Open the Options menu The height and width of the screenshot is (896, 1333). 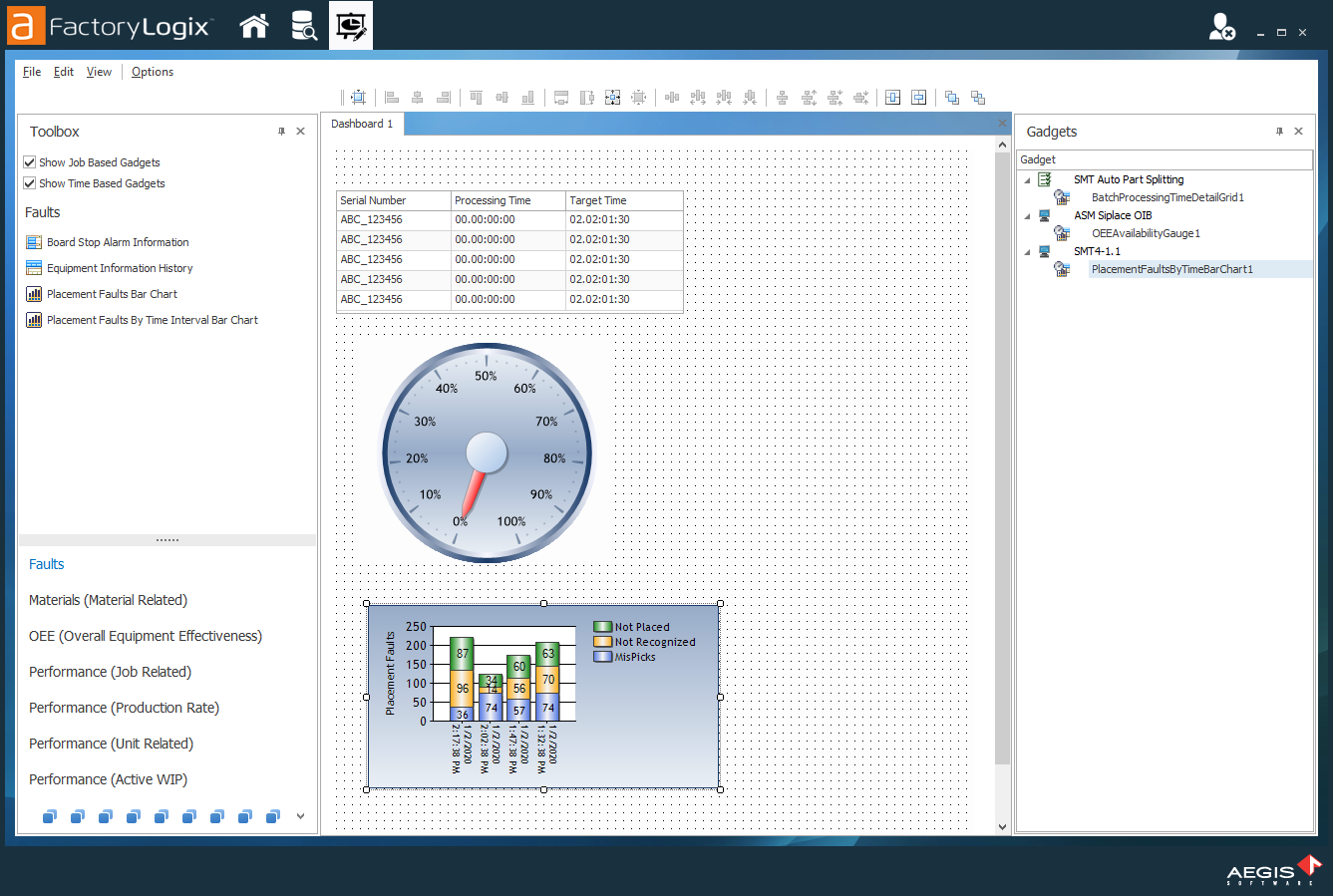tap(153, 72)
